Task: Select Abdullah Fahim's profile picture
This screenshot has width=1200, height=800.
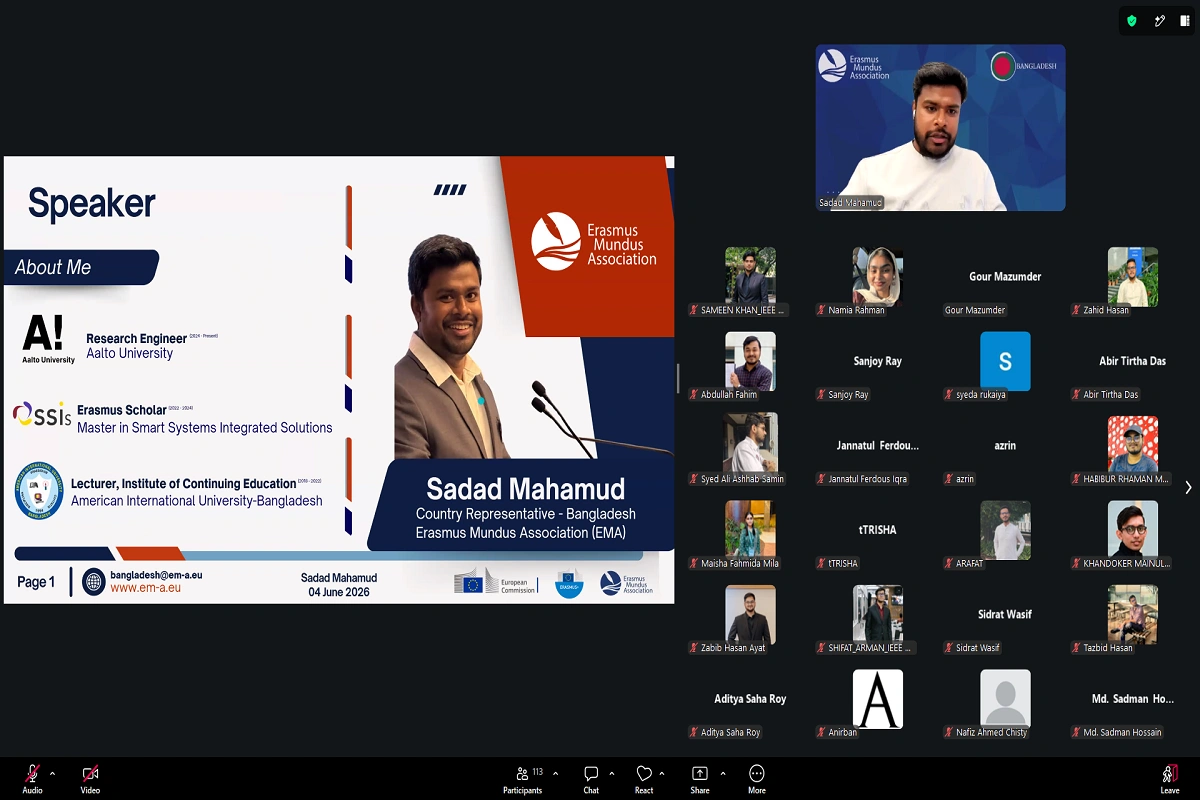Action: pyautogui.click(x=750, y=361)
